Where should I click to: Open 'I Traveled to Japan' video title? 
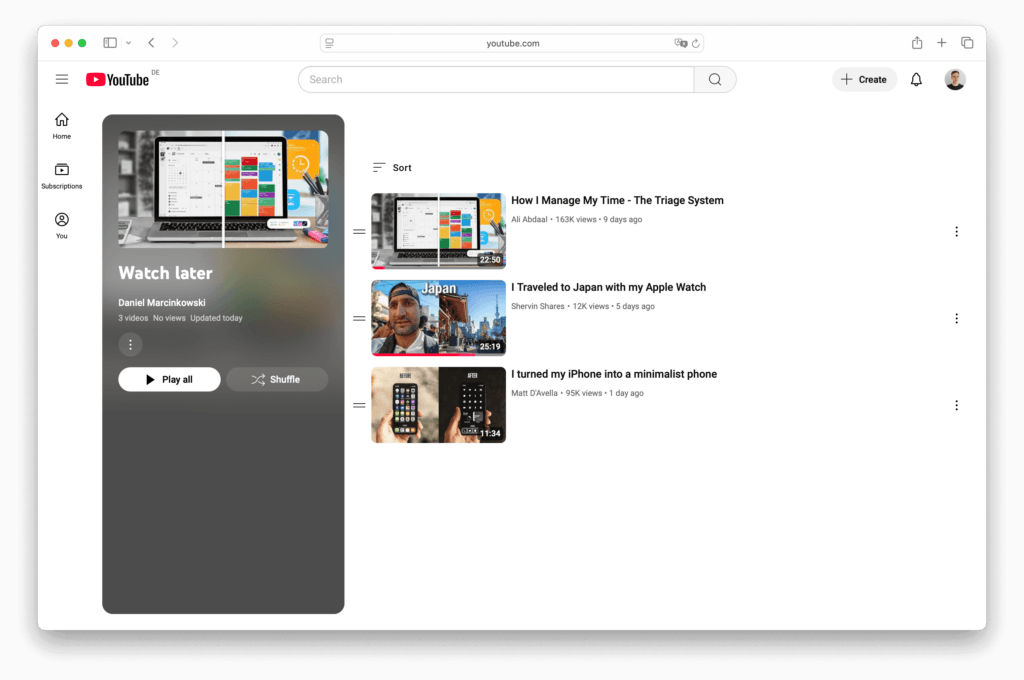tap(609, 287)
